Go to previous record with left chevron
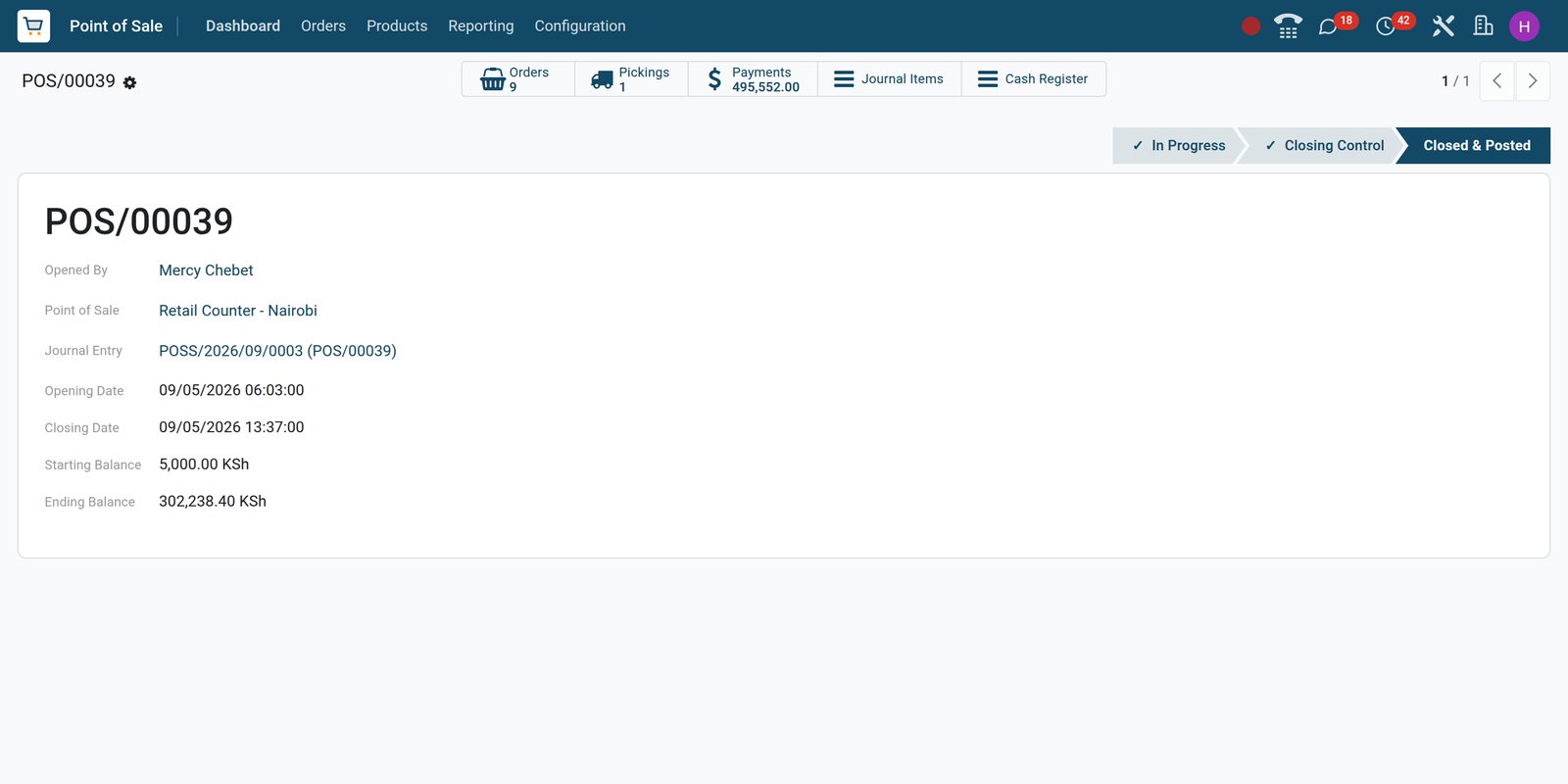The image size is (1568, 784). pyautogui.click(x=1496, y=81)
